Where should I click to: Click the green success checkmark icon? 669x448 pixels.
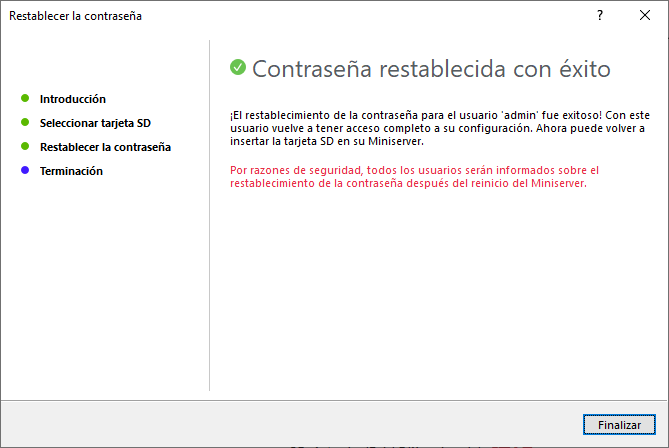pyautogui.click(x=238, y=67)
